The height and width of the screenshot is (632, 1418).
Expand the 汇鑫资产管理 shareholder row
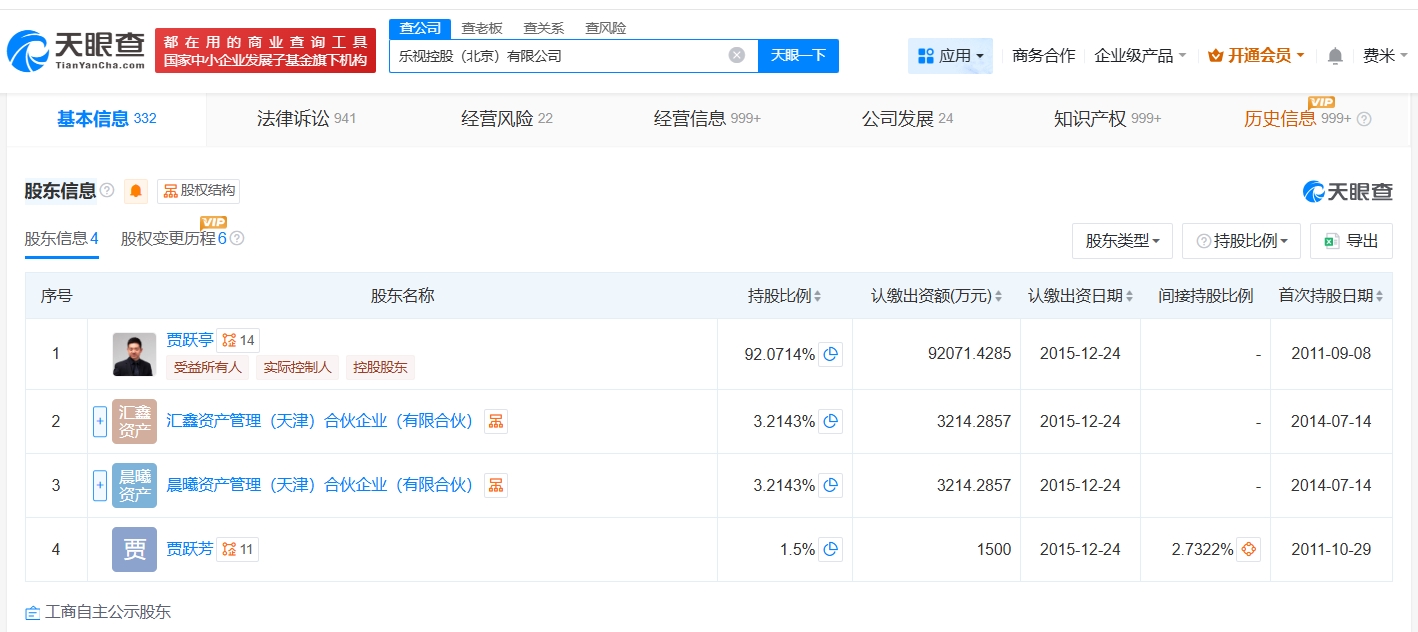(100, 422)
